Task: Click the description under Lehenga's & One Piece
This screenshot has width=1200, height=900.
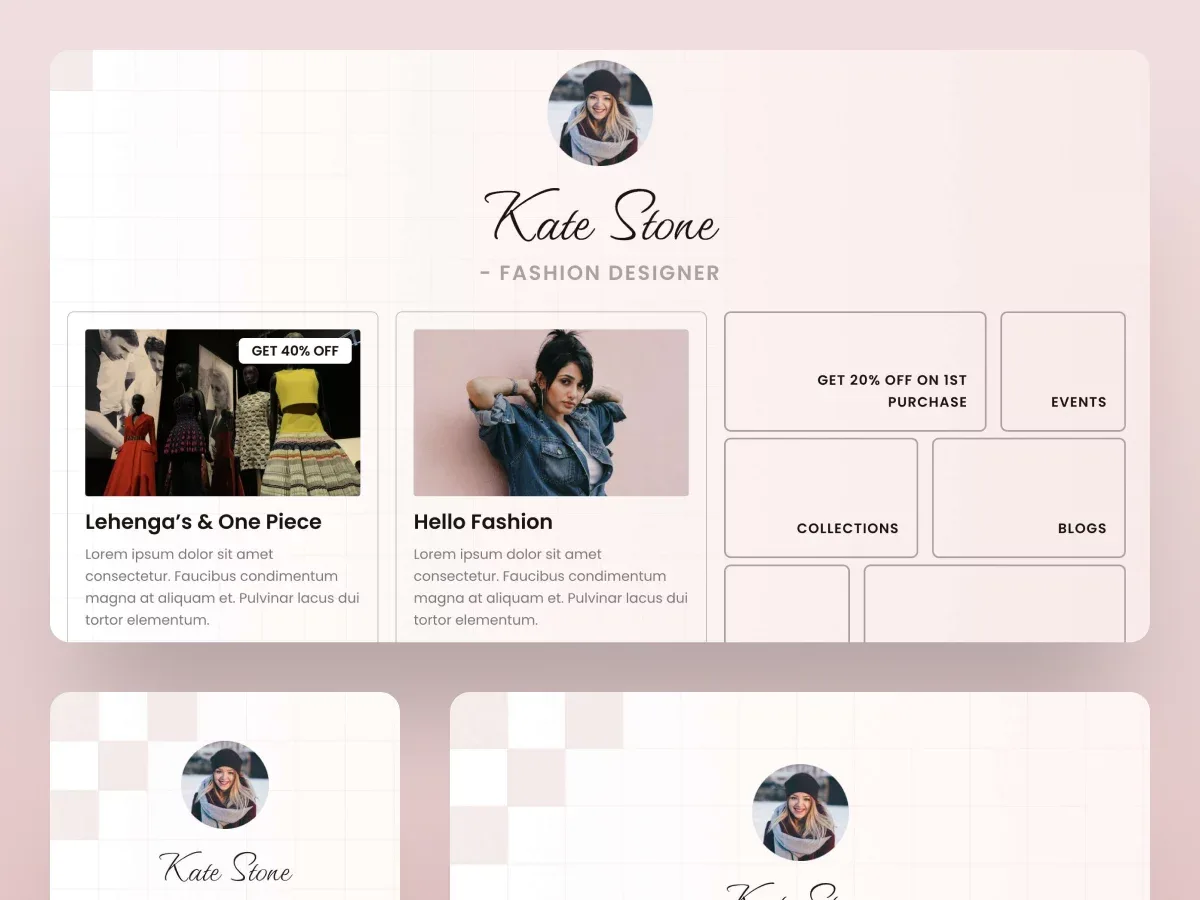Action: click(x=222, y=587)
